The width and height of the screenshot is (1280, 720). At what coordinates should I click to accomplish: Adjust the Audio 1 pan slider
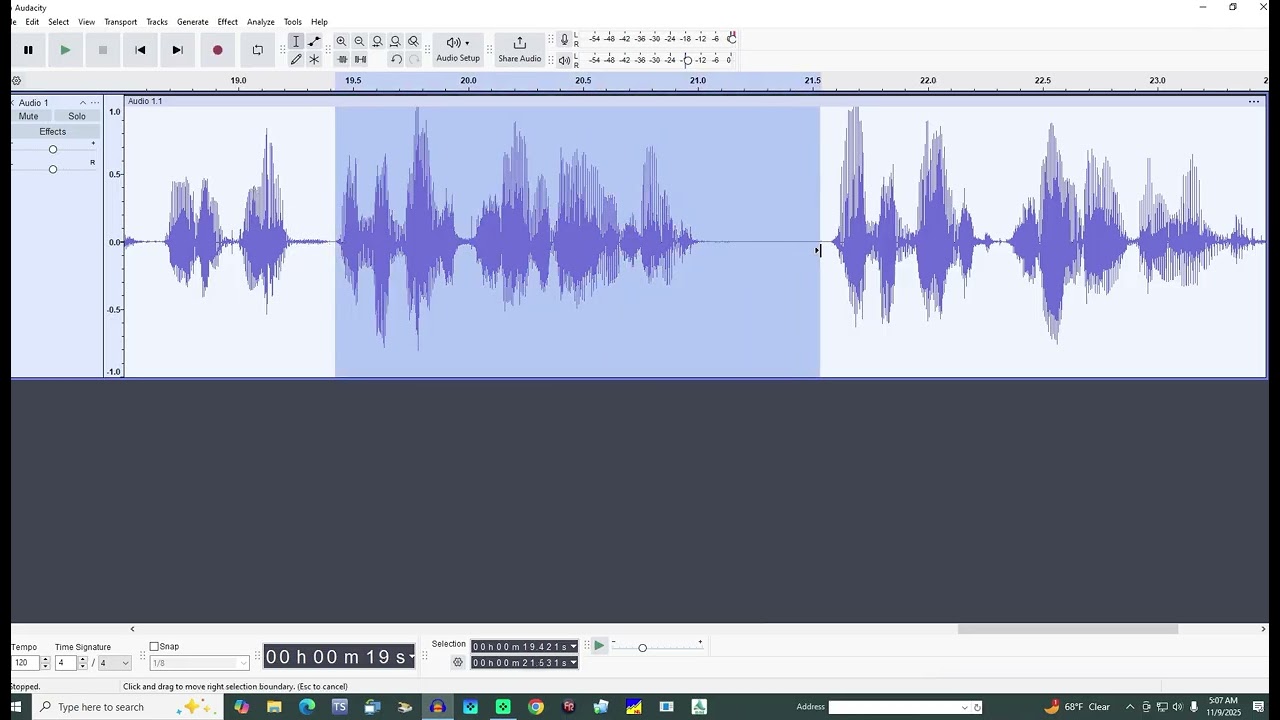coord(53,169)
